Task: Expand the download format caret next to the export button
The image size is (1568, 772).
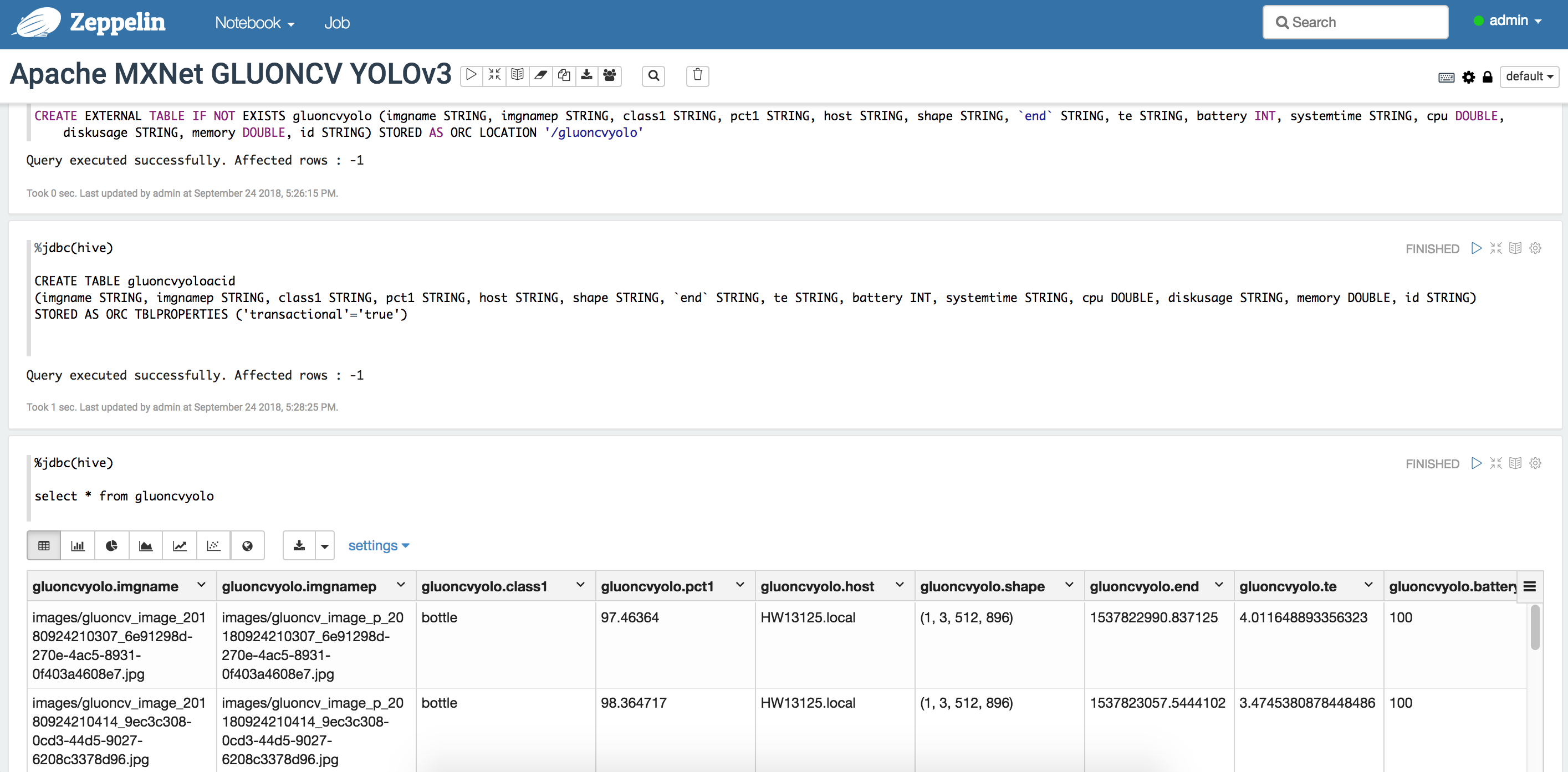Action: coord(324,545)
